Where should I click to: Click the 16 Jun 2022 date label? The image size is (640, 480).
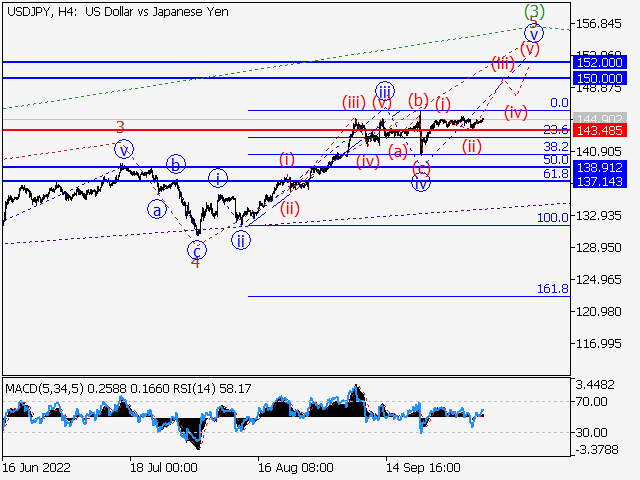[x=37, y=468]
